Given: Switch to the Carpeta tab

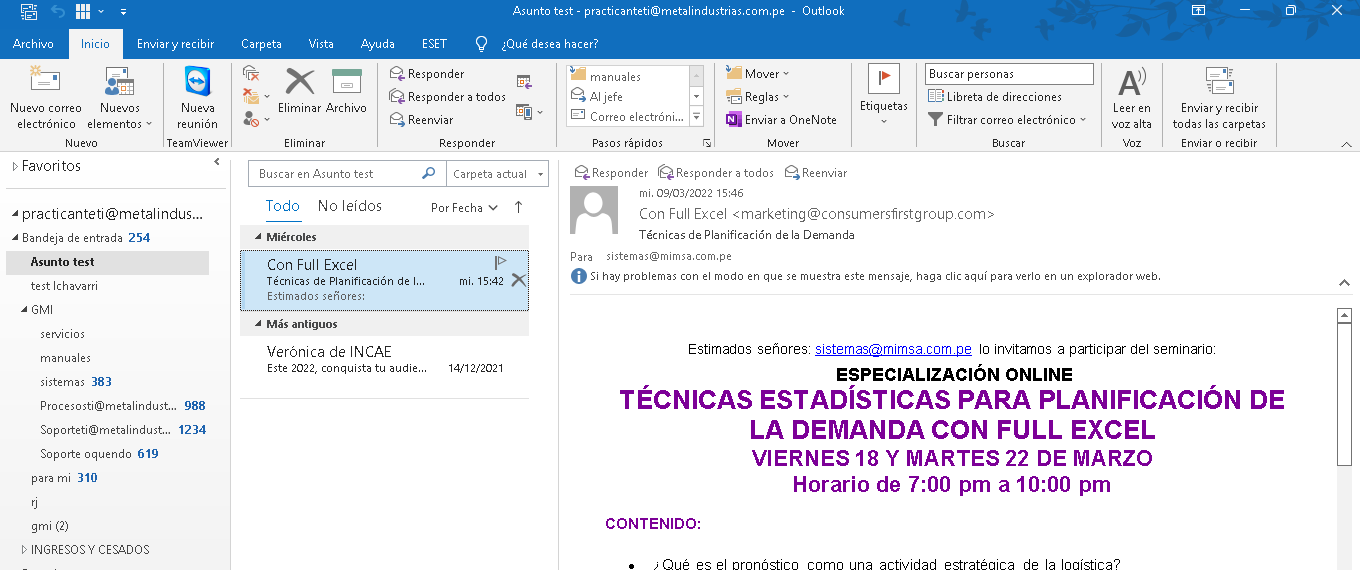Looking at the screenshot, I should (261, 44).
